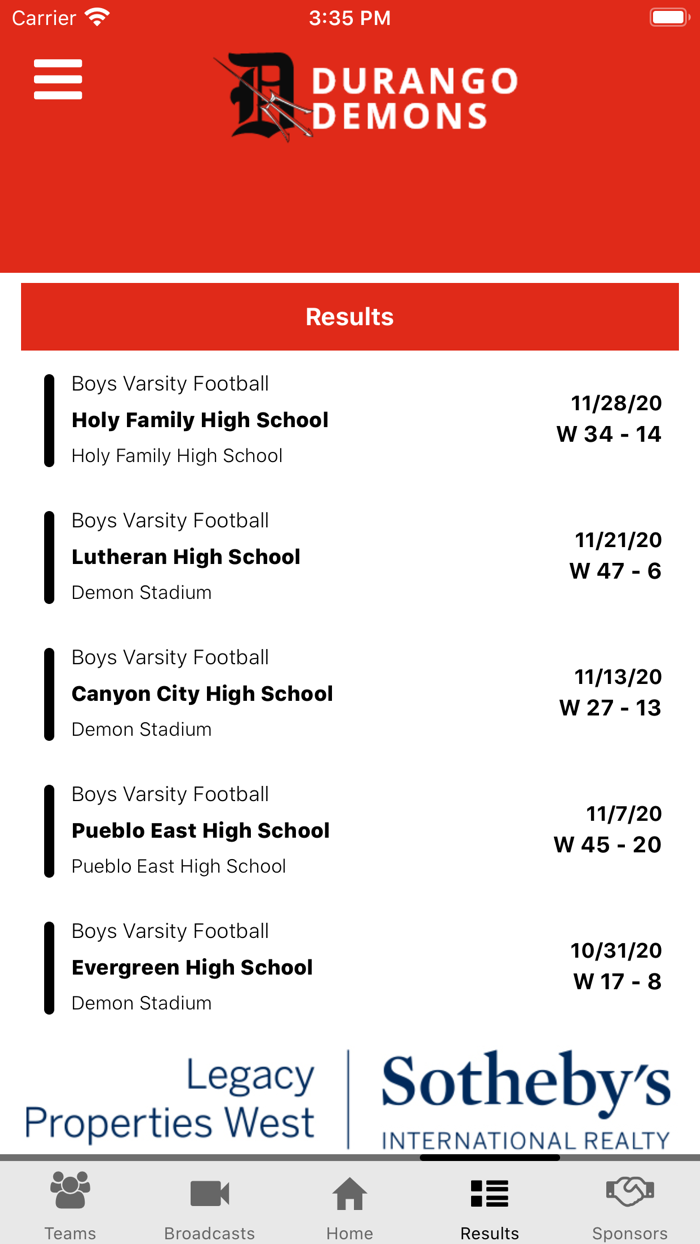Open the Lutheran High School game result
This screenshot has width=700, height=1244.
coord(350,557)
